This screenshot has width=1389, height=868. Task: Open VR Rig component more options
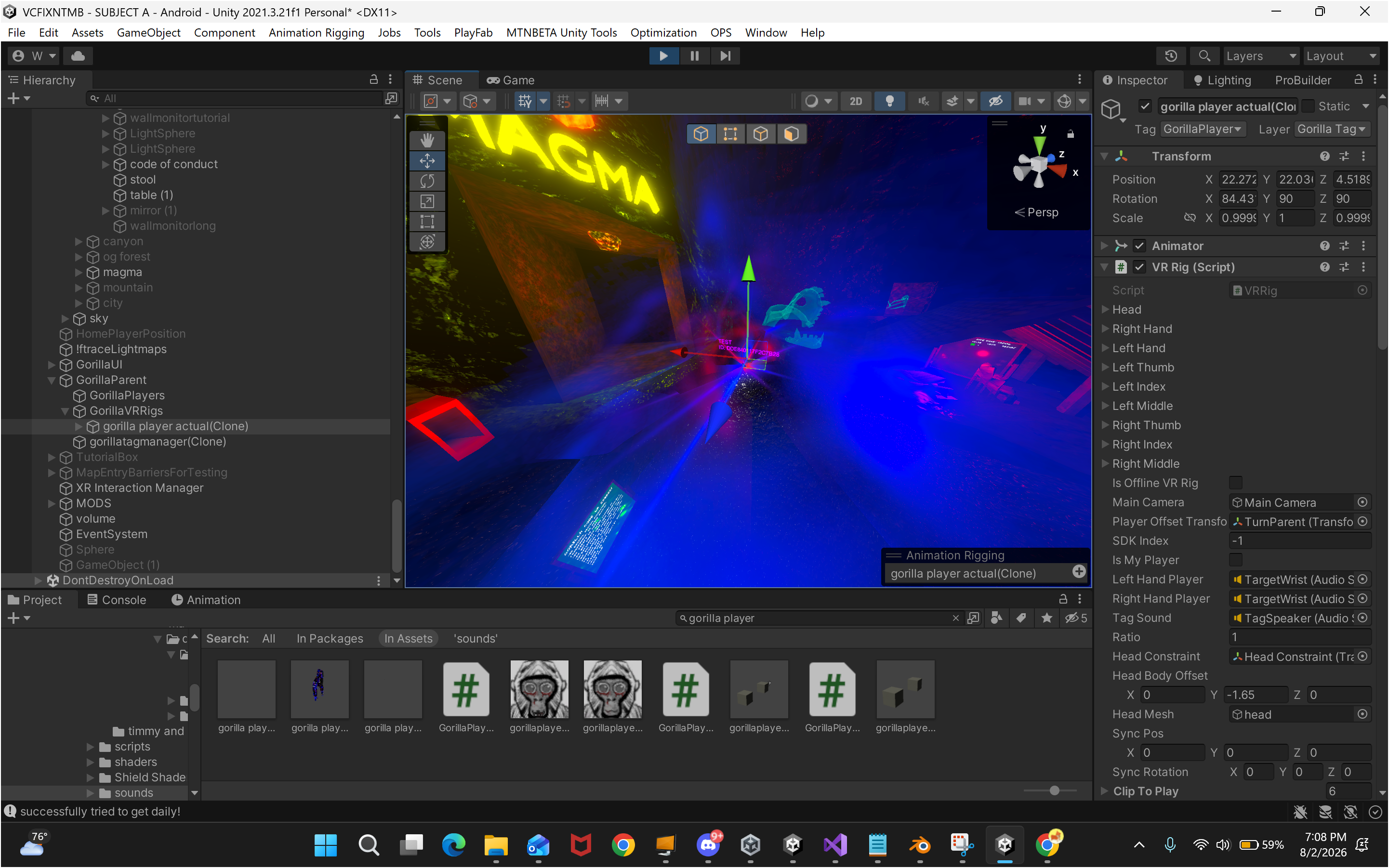1363,267
